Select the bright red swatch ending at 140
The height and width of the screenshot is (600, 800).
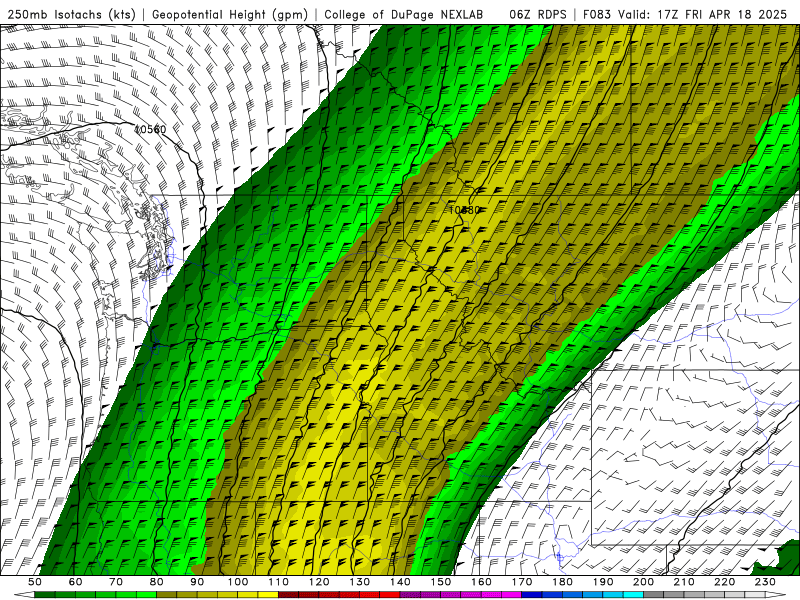(x=390, y=595)
